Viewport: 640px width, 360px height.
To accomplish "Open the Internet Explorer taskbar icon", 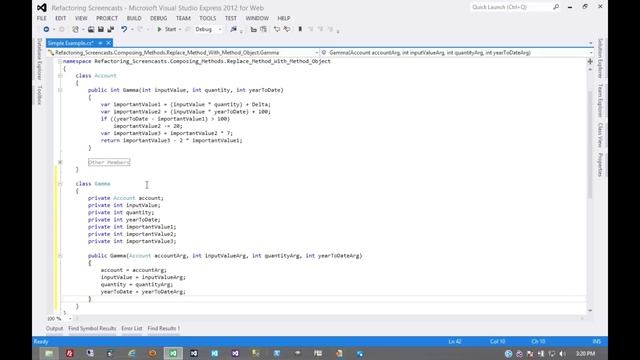I will [131, 353].
